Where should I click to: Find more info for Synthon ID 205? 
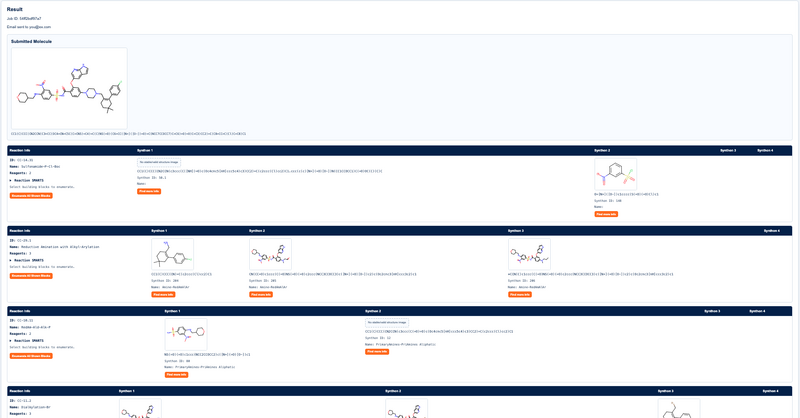tap(261, 294)
